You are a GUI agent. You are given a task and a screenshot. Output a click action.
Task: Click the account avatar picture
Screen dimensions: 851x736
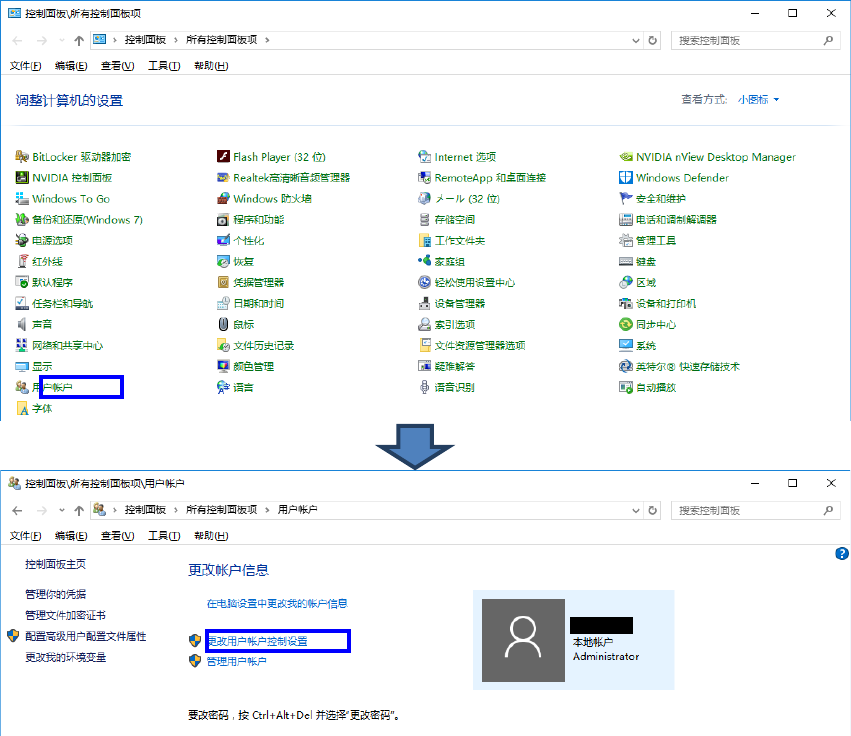click(x=523, y=640)
